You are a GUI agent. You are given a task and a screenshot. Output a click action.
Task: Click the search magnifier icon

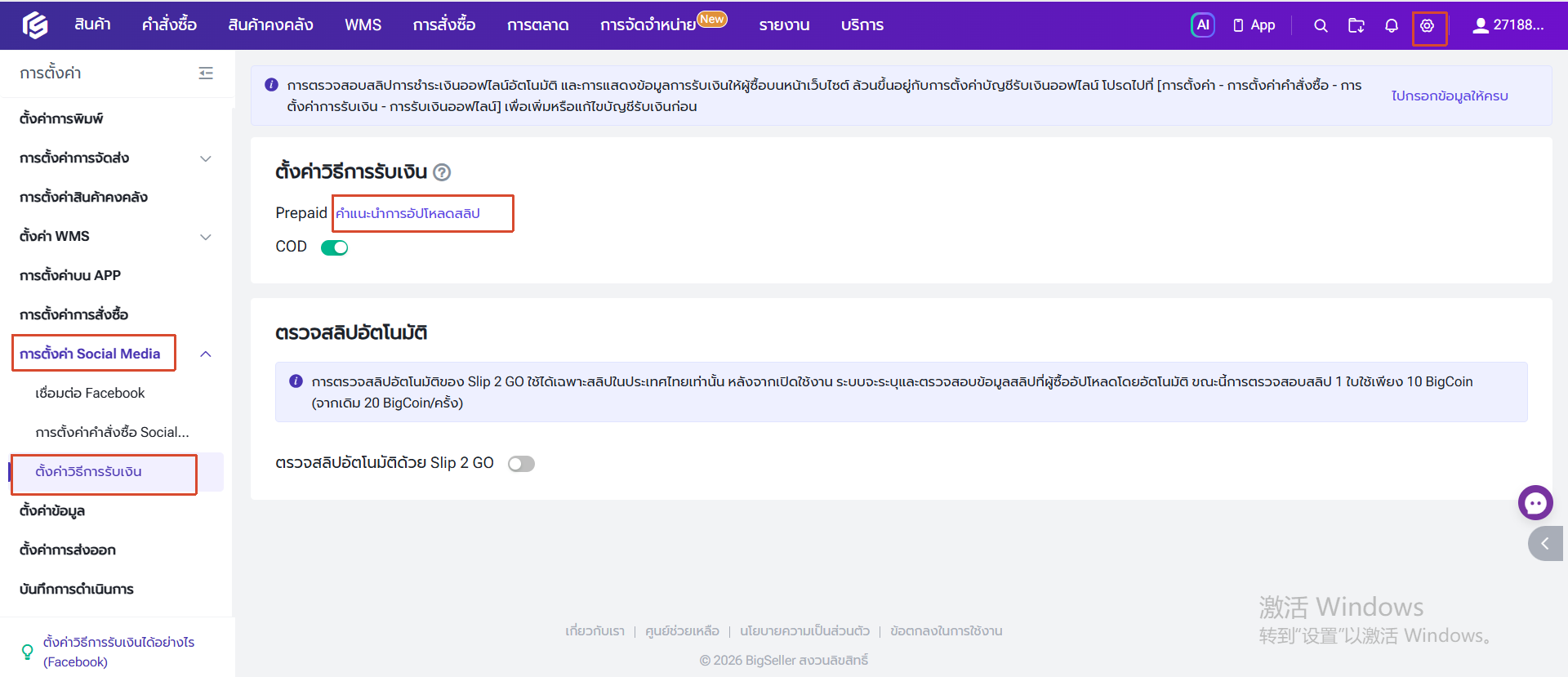1321,25
